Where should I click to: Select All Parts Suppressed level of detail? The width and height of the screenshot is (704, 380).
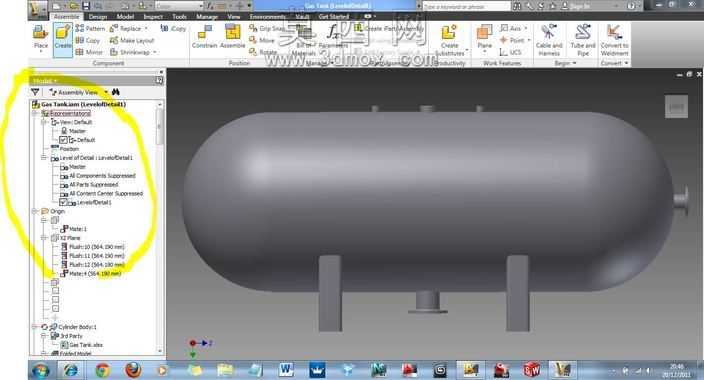click(89, 185)
